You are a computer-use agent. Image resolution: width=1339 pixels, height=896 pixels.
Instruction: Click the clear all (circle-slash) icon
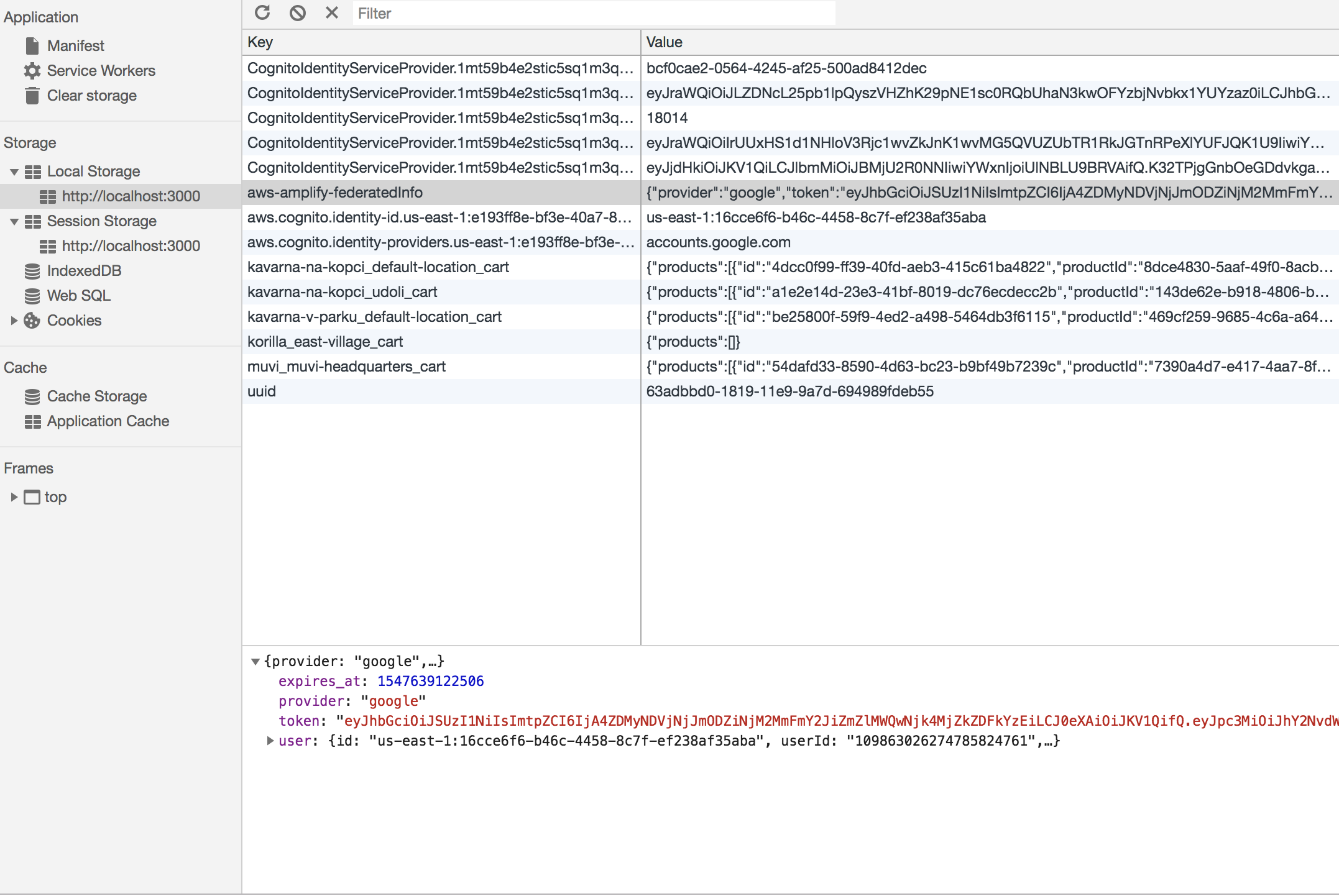(298, 13)
